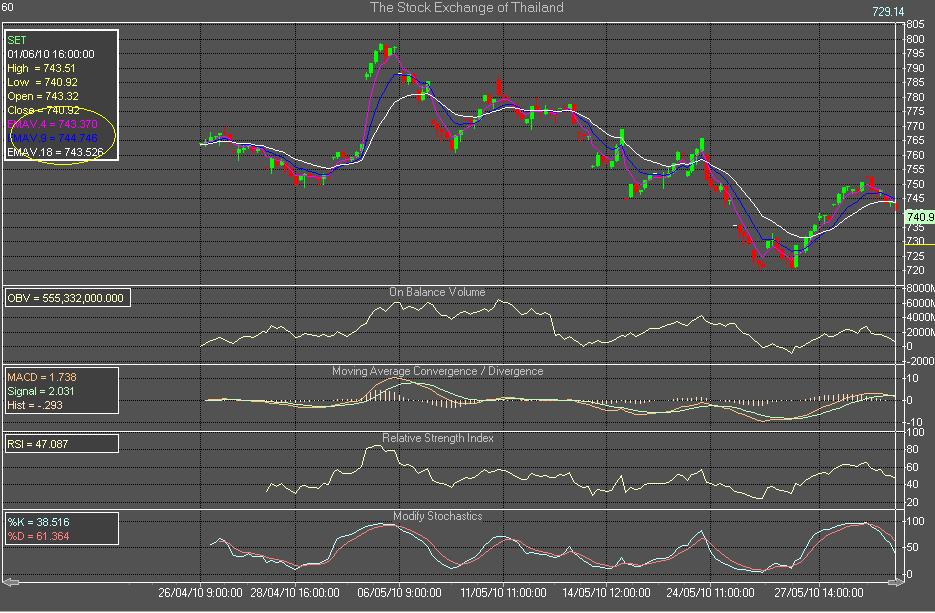Screen dimensions: 935x613
Task: Select the OBV = 555,332,000.000 readout
Action: [x=66, y=298]
